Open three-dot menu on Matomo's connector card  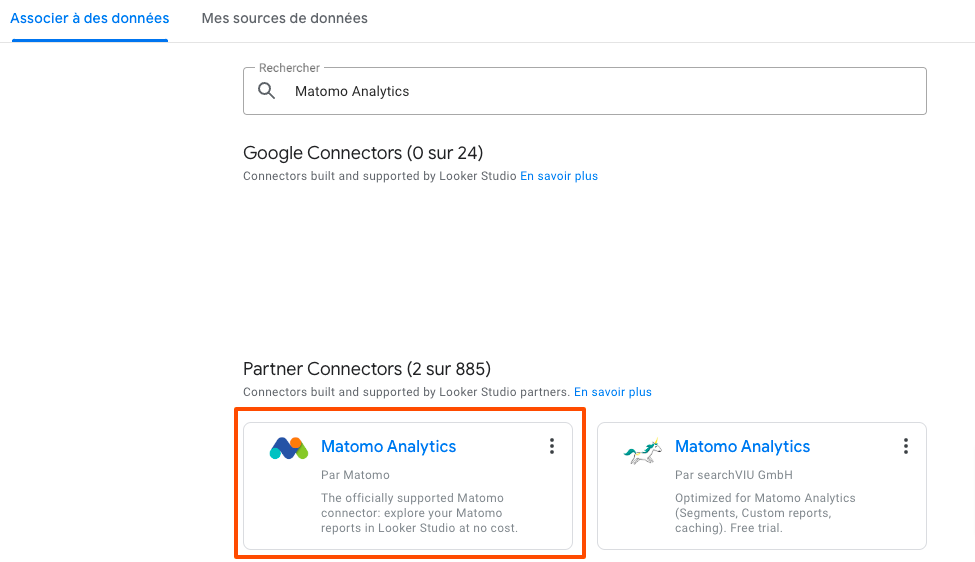(552, 446)
